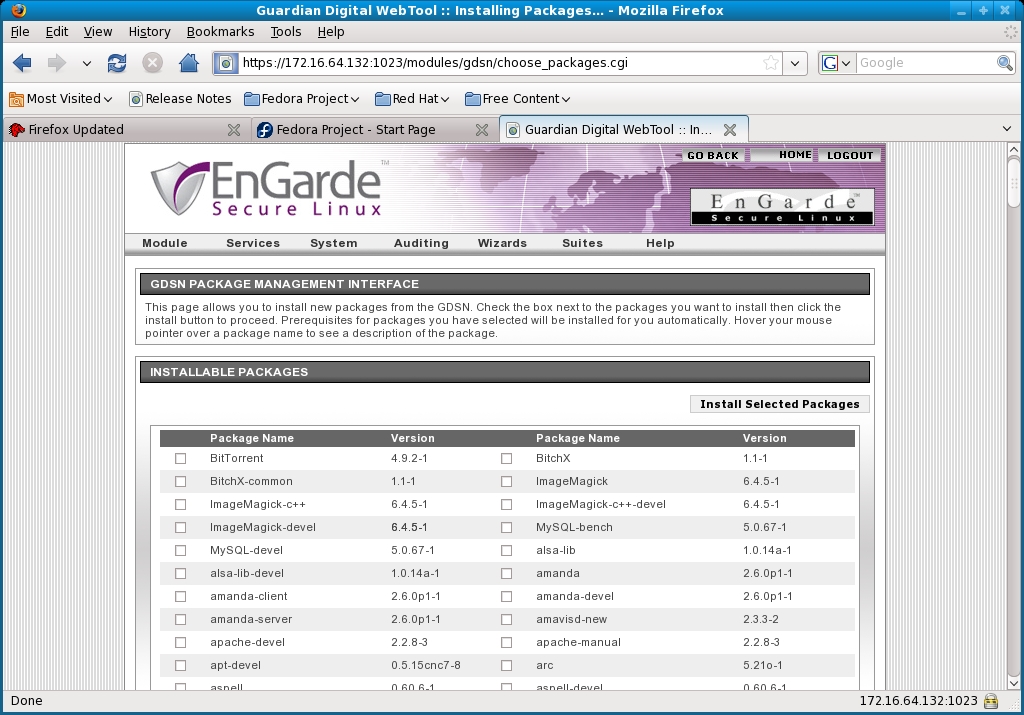The width and height of the screenshot is (1024, 715).
Task: Click the Release Notes bookmark
Action: pos(180,99)
